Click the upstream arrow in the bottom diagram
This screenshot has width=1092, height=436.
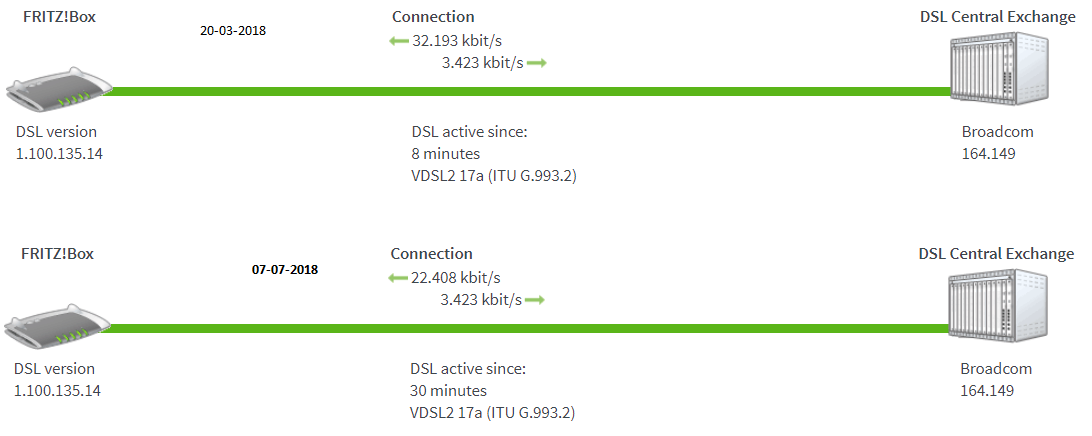click(x=535, y=299)
